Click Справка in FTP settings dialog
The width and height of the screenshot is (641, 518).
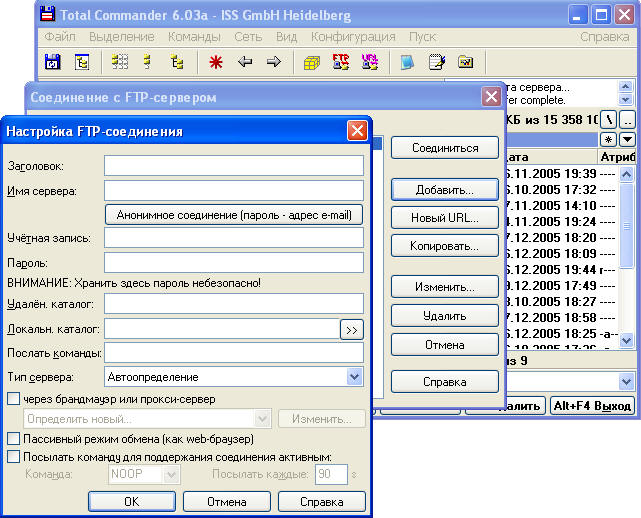click(321, 501)
